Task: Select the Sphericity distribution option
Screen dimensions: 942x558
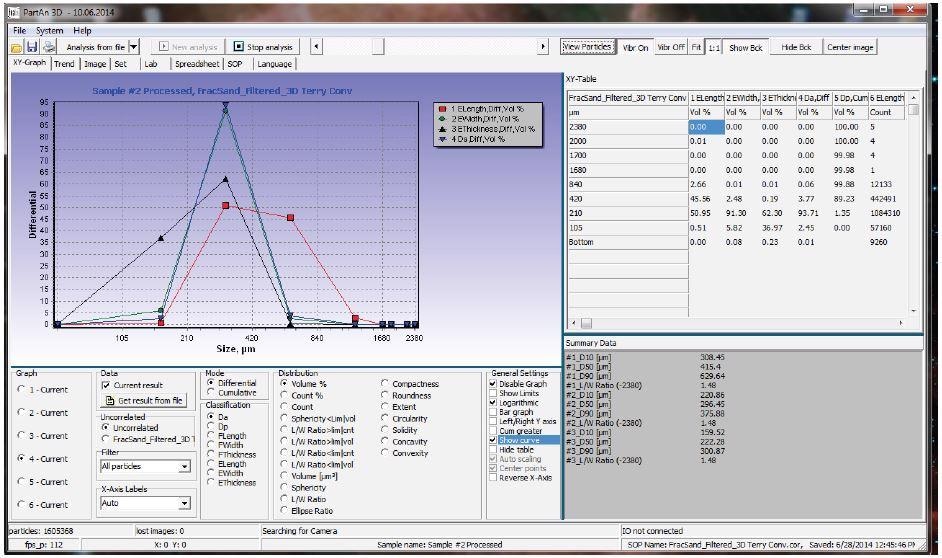Action: [284, 488]
